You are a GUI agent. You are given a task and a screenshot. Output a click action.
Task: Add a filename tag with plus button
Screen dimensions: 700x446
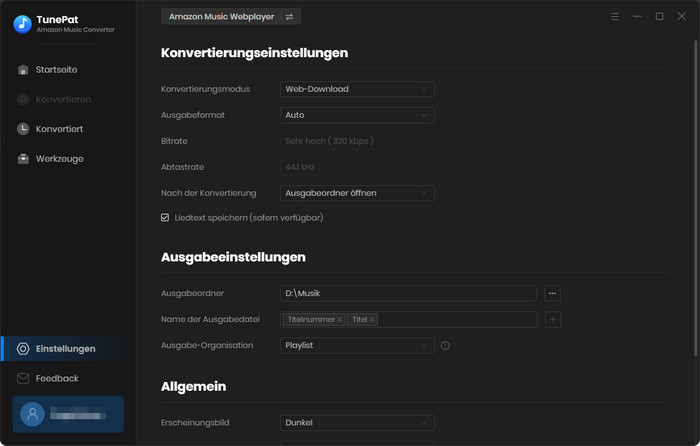(x=553, y=320)
